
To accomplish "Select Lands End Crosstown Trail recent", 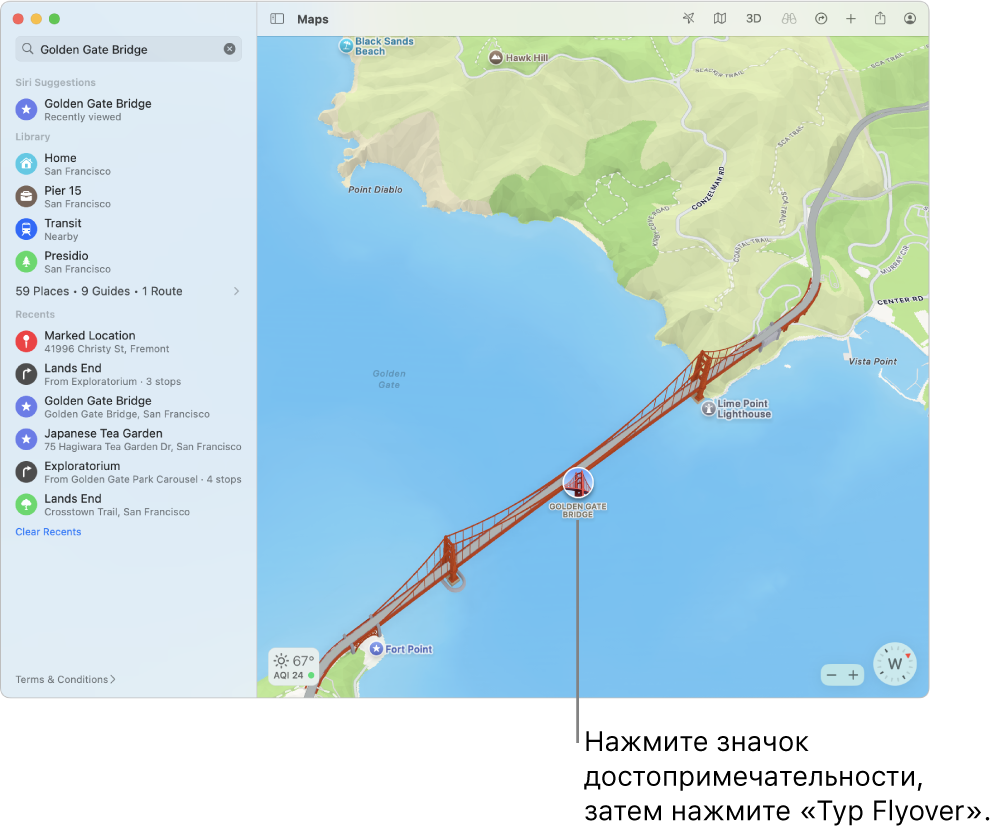I will (129, 505).
